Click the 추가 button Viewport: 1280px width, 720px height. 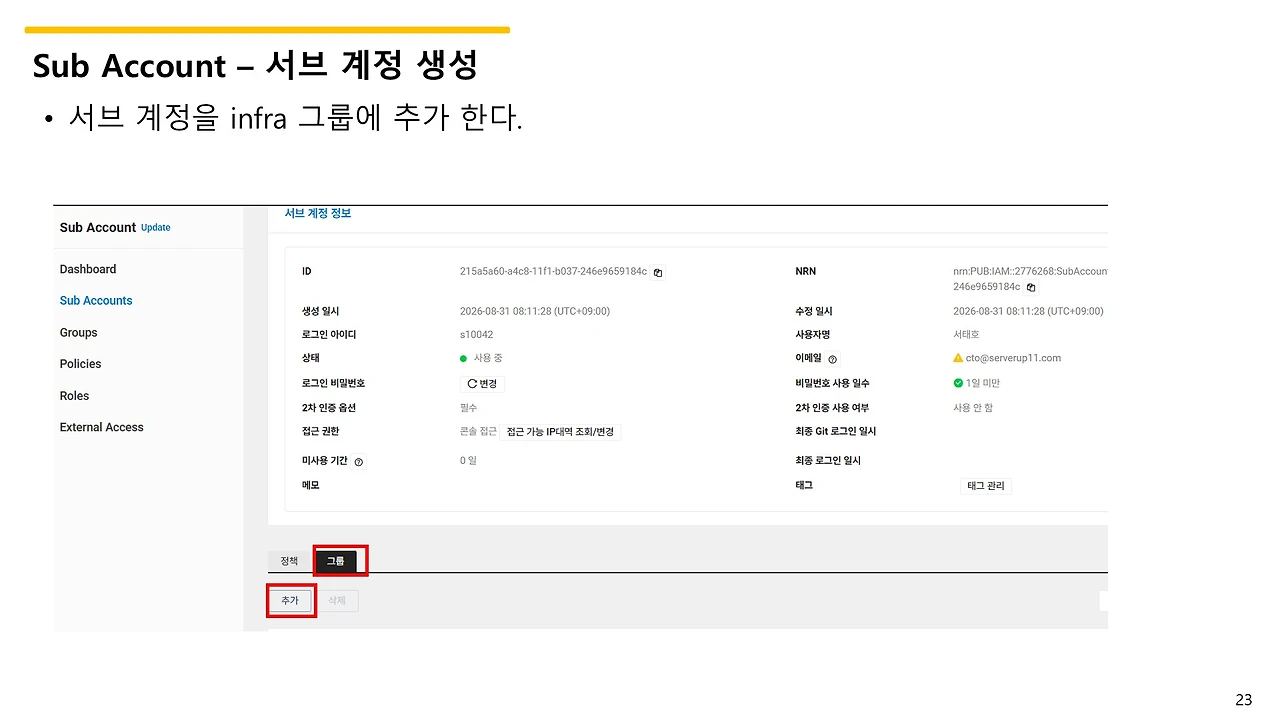(x=290, y=601)
